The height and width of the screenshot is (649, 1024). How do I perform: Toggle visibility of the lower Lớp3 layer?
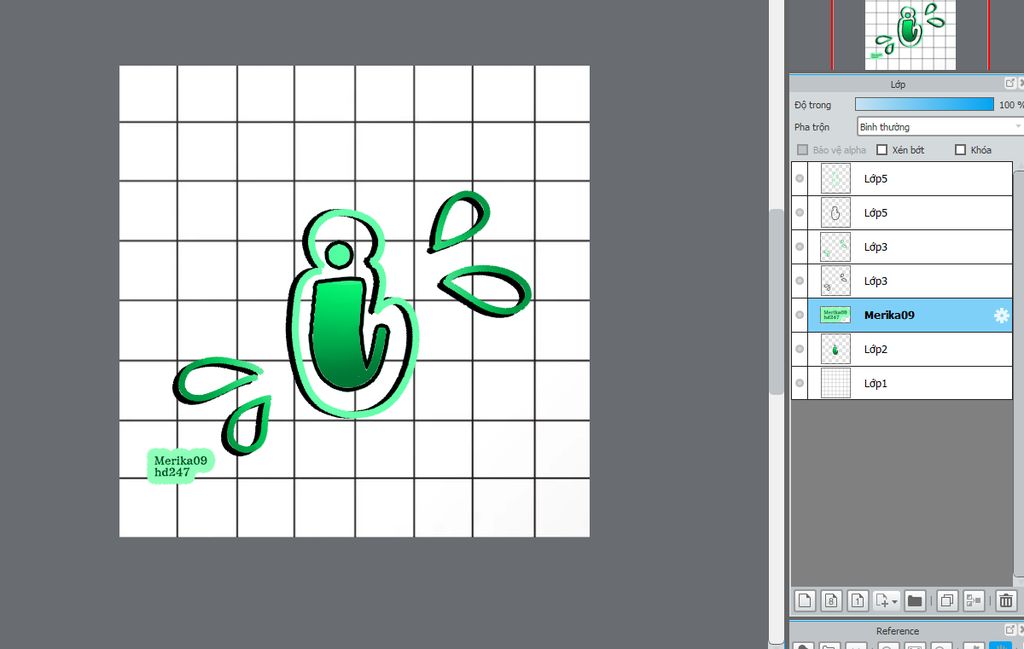(x=799, y=280)
